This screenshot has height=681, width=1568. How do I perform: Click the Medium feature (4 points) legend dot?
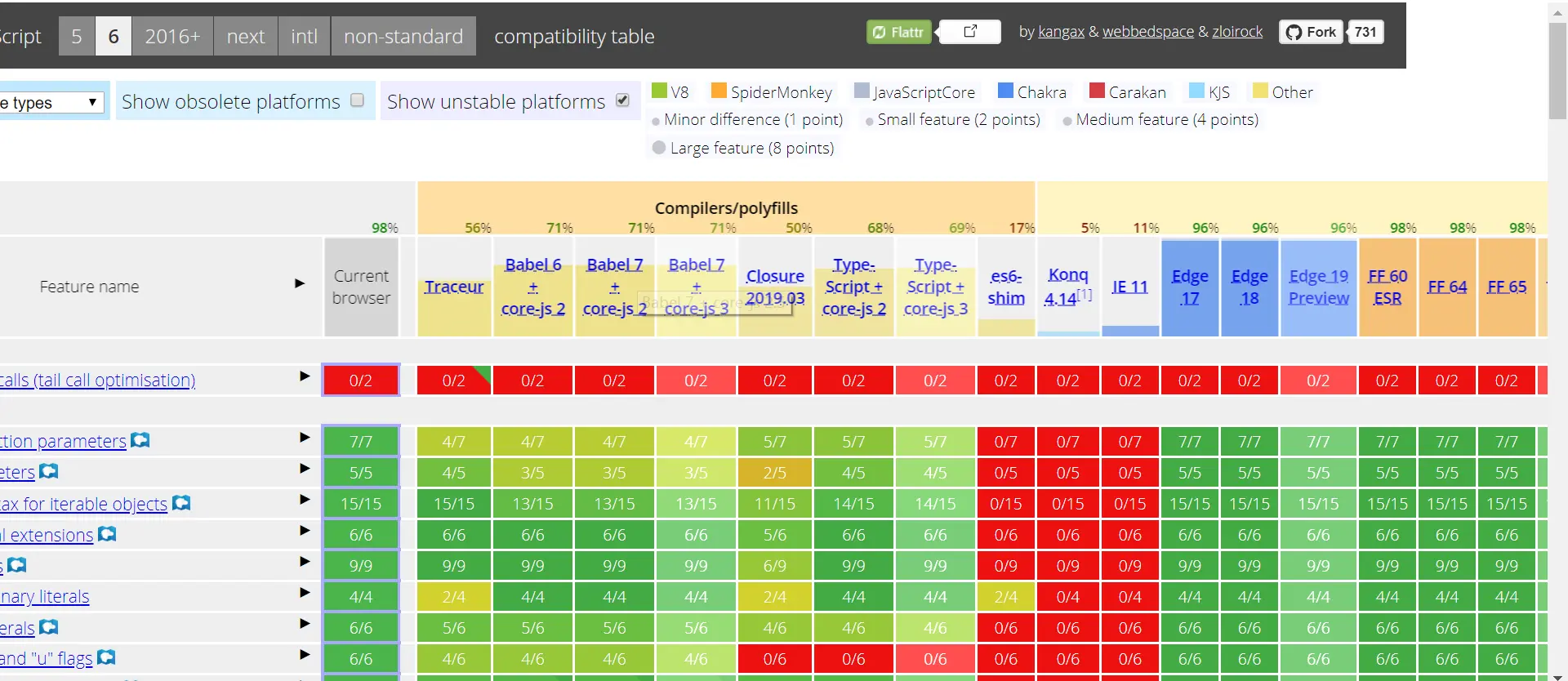tap(1067, 121)
